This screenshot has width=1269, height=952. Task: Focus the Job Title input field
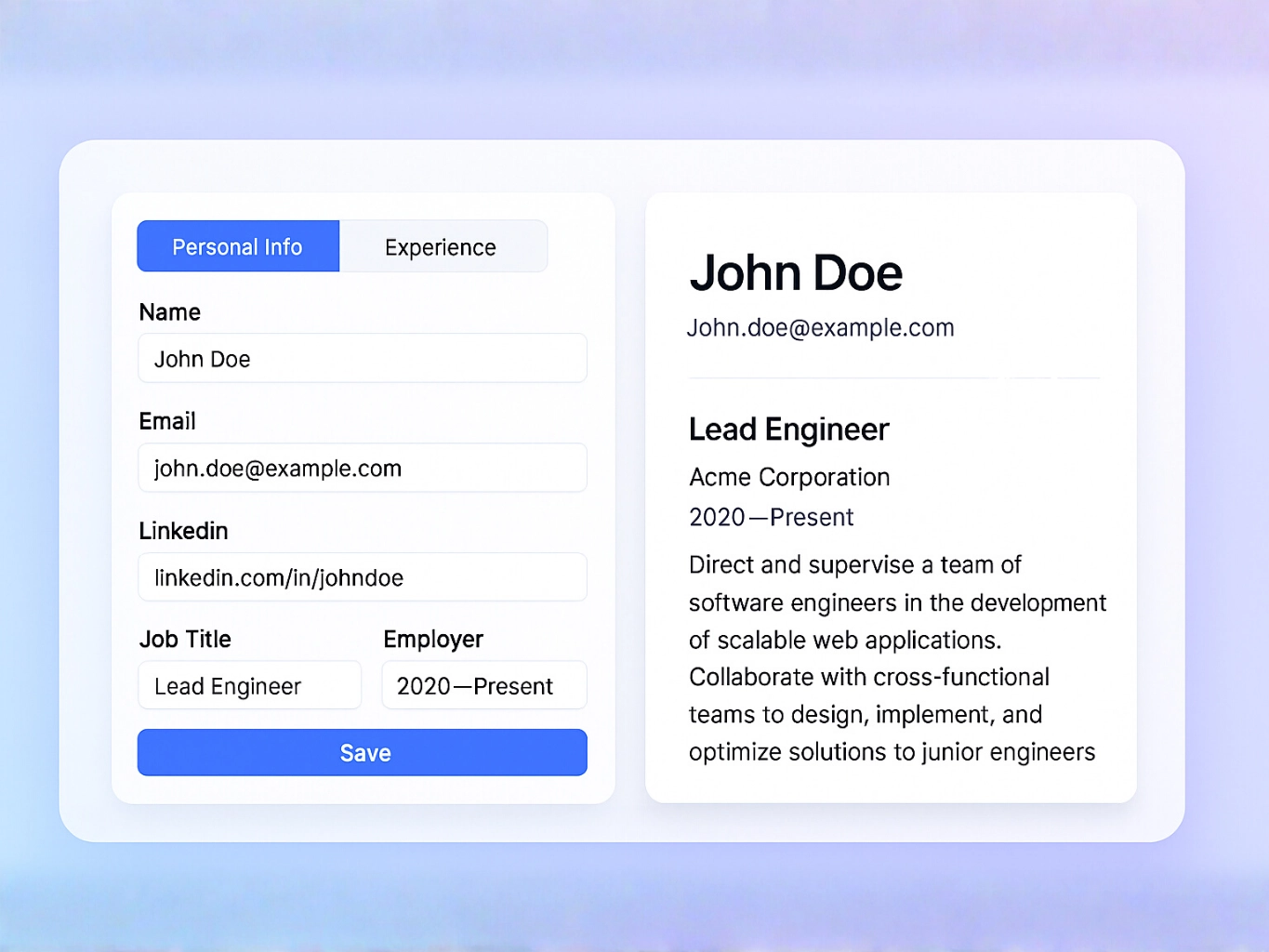tap(249, 685)
